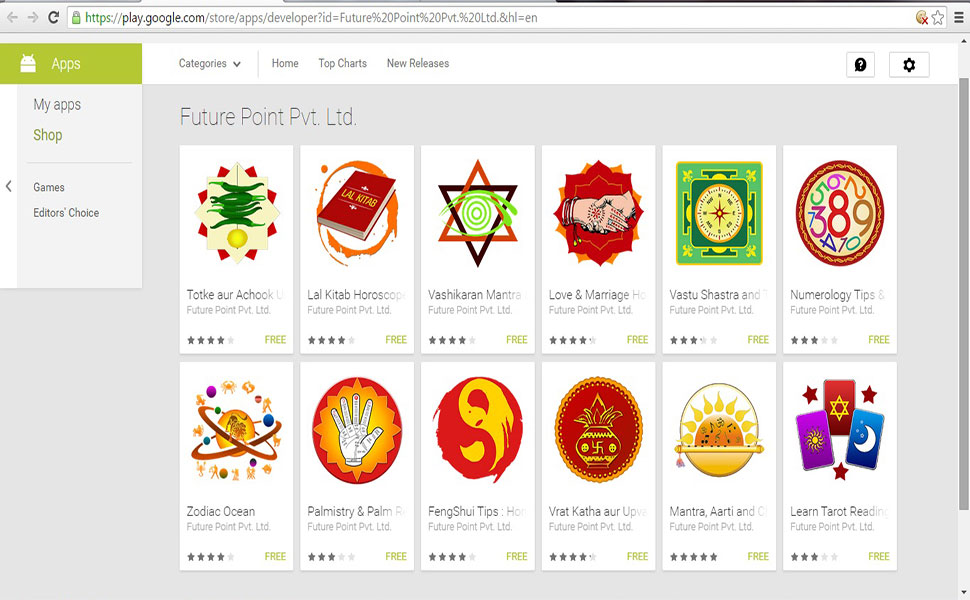Open the Chrome menu hamburger button
Viewport: 970px width, 600px height.
958,17
